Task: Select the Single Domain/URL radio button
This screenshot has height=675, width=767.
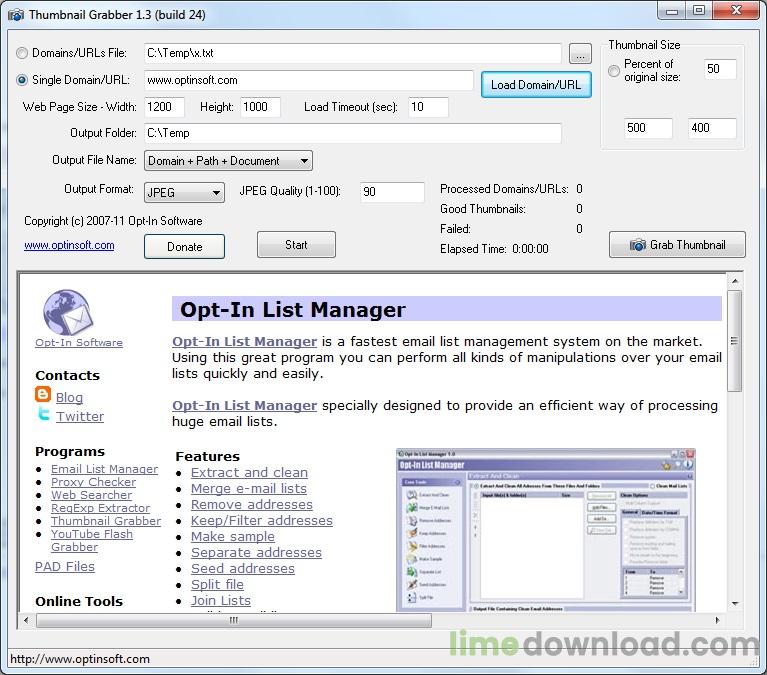Action: click(x=22, y=80)
